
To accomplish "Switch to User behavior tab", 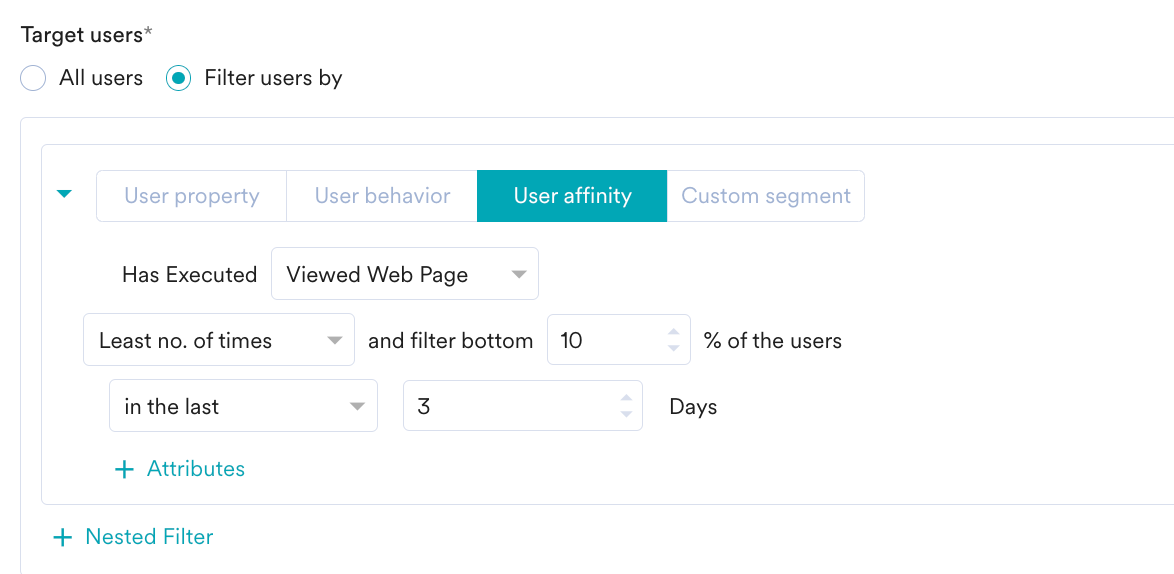I will 382,196.
